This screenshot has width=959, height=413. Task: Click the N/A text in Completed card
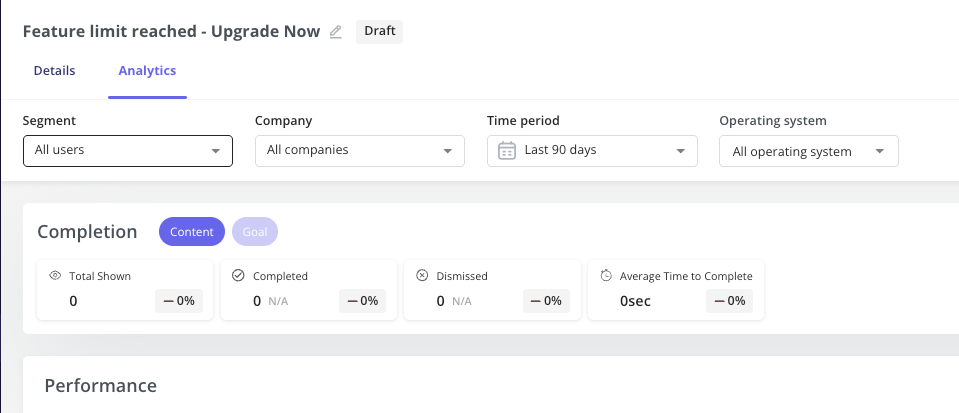point(278,301)
